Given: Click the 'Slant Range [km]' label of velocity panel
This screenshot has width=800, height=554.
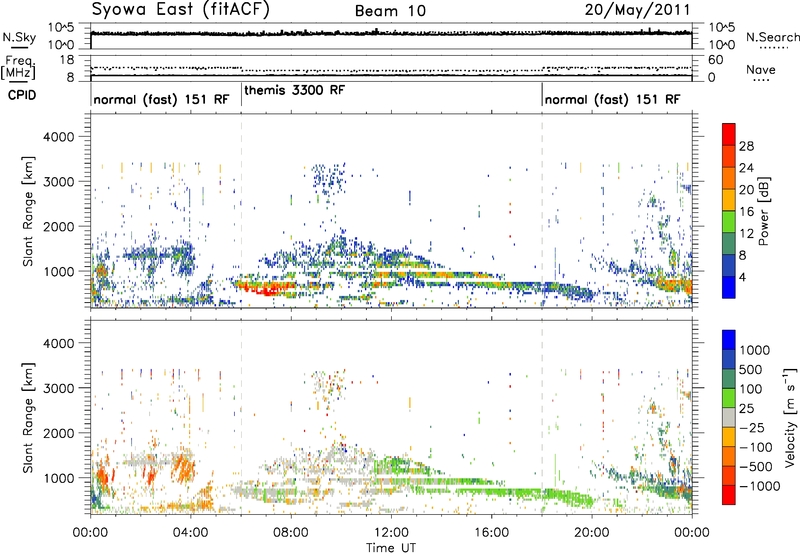Looking at the screenshot, I should 28,418.
